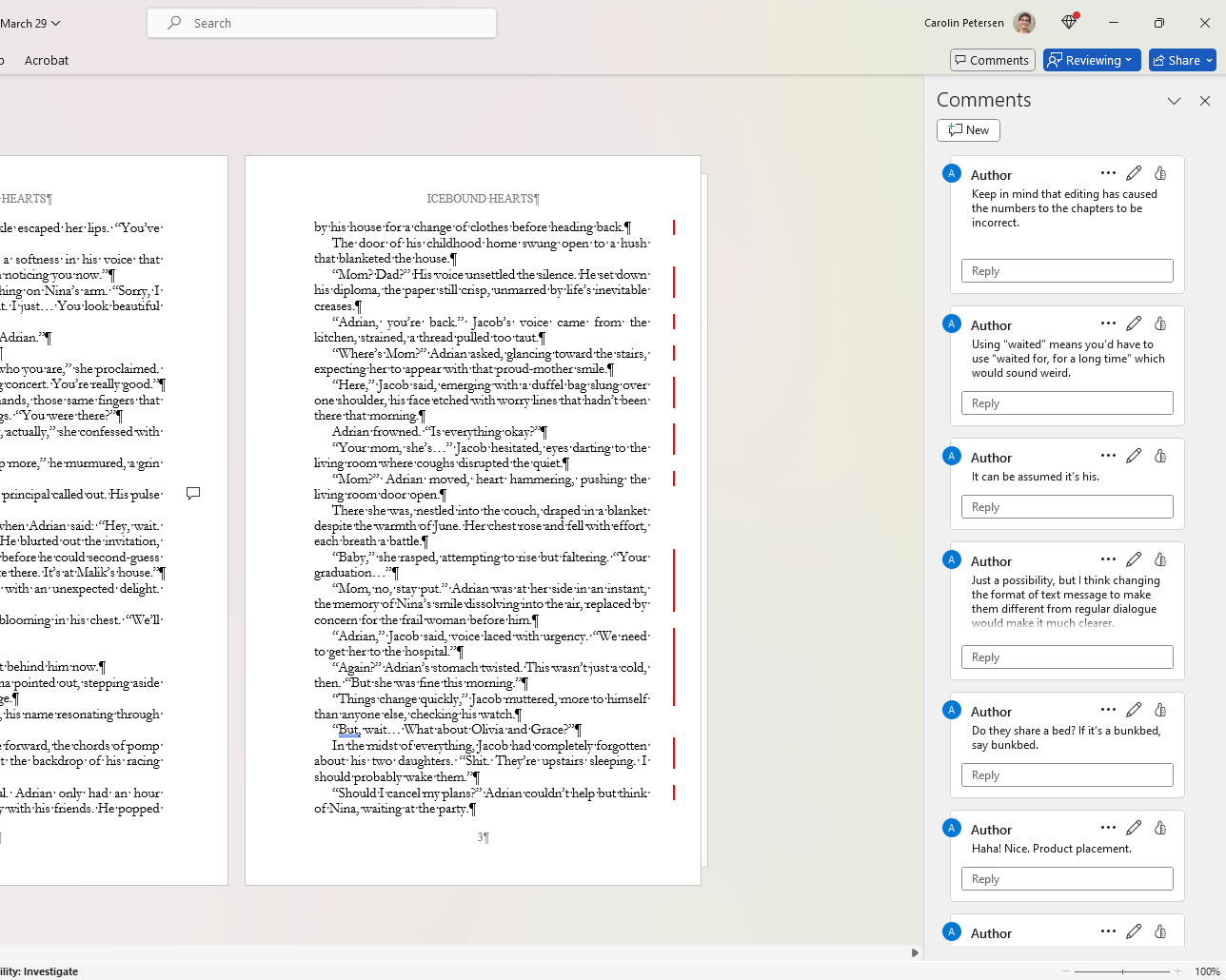Viewport: 1226px width, 980px height.
Task: Reply to the 'Just a possibility' comment
Action: tap(1067, 657)
